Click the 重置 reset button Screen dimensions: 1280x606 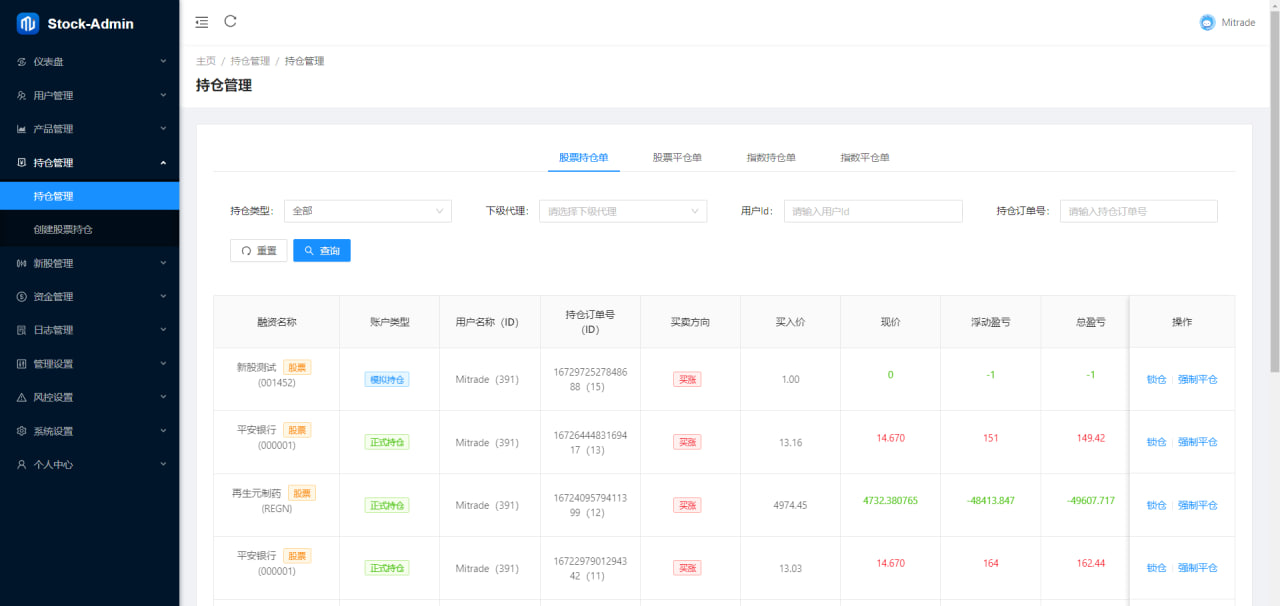(259, 251)
